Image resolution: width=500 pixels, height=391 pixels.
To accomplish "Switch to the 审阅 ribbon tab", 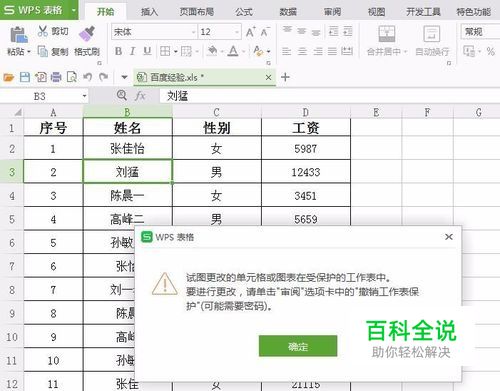I will [332, 12].
